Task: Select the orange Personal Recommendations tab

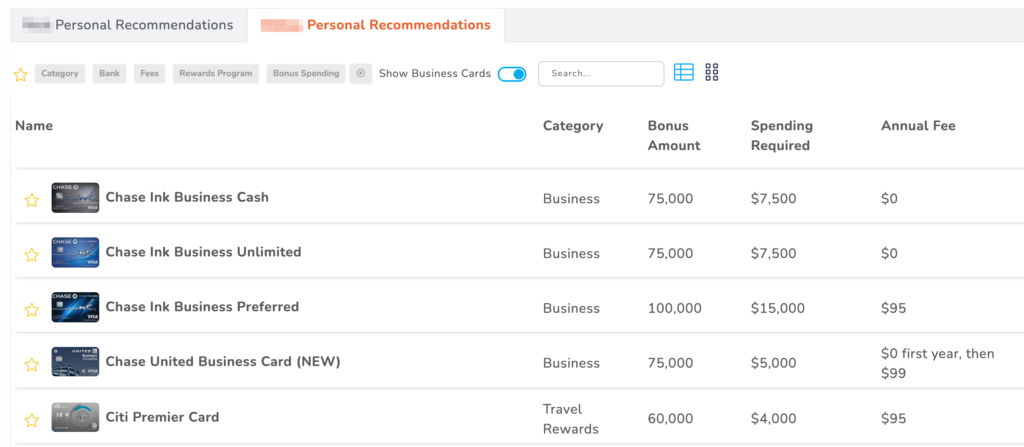Action: click(376, 25)
